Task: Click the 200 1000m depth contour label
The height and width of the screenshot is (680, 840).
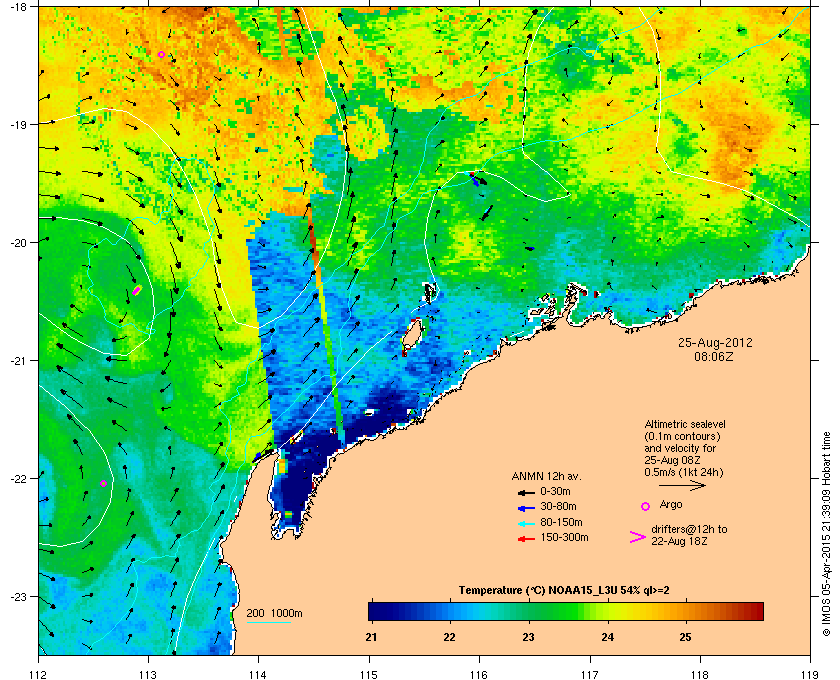Action: pos(274,614)
